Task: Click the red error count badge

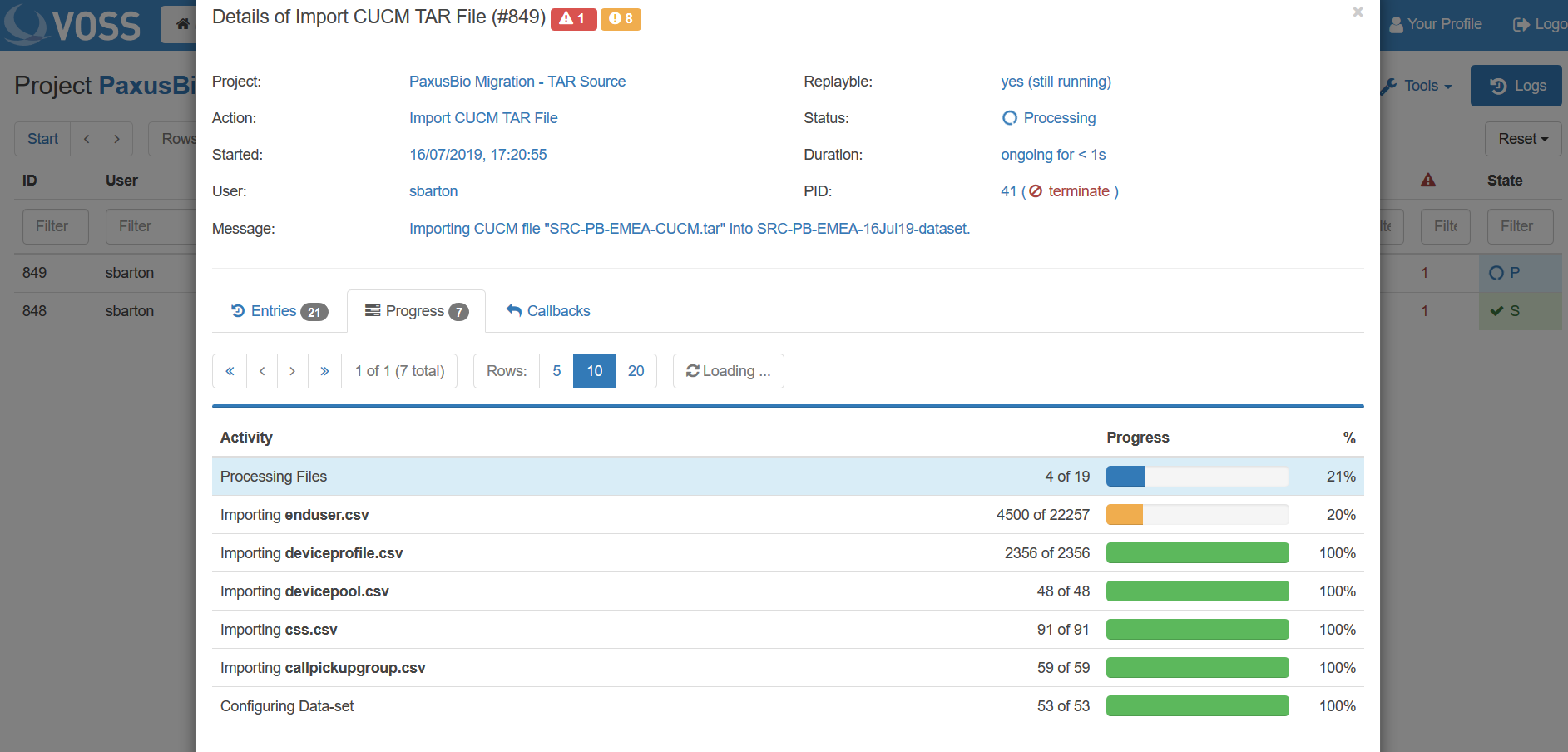Action: pos(573,18)
